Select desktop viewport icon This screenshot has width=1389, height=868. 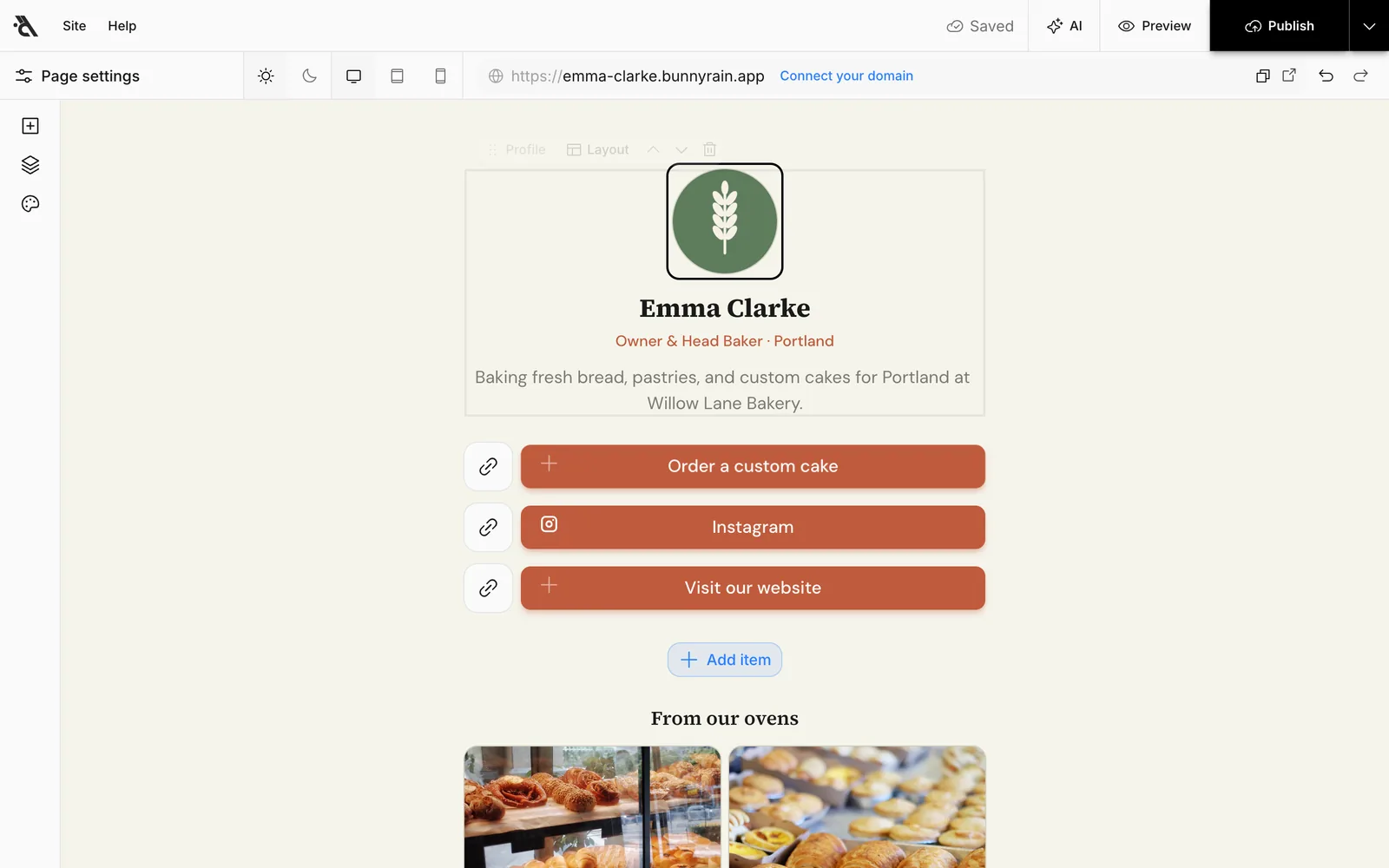tap(353, 76)
